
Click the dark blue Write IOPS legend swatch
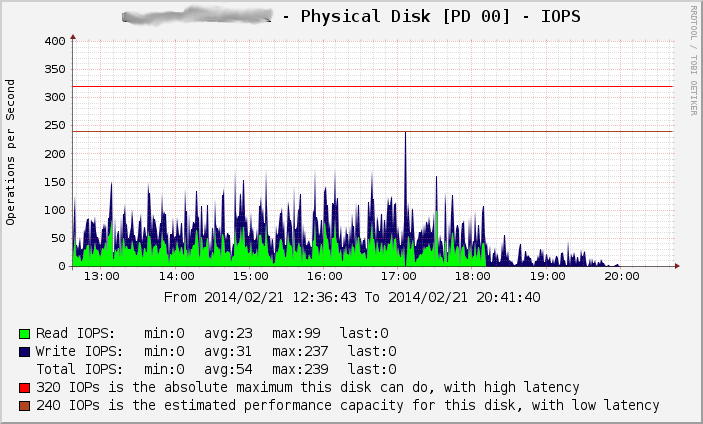pyautogui.click(x=25, y=352)
